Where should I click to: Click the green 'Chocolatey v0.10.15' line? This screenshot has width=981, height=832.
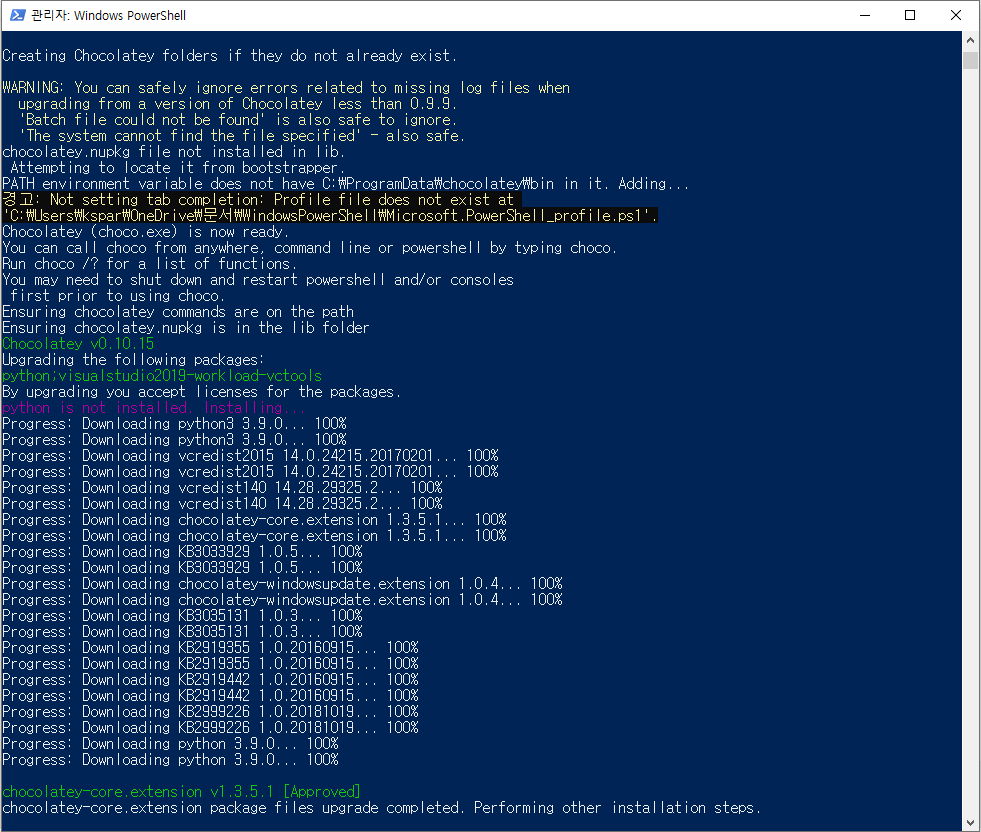point(78,344)
